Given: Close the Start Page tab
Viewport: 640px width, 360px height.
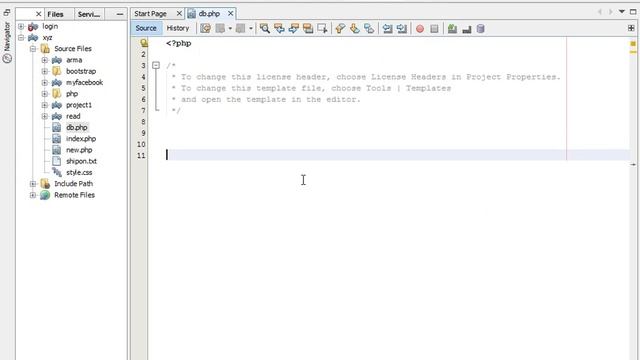Looking at the screenshot, I should point(179,13).
